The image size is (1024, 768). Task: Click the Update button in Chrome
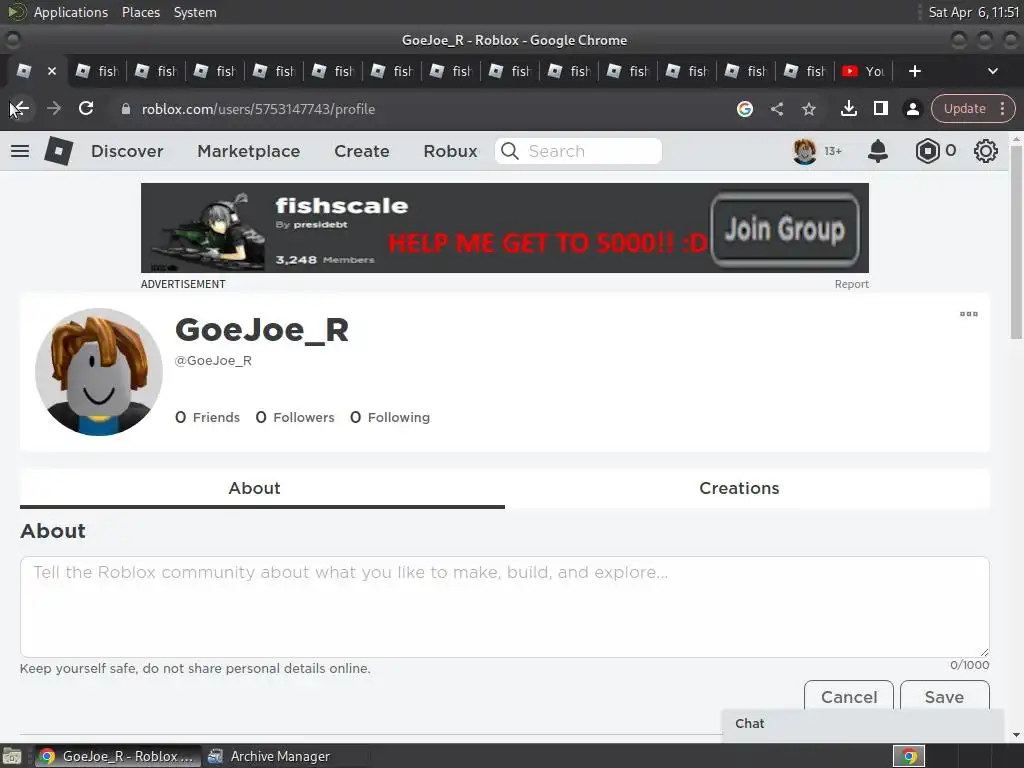(x=964, y=108)
